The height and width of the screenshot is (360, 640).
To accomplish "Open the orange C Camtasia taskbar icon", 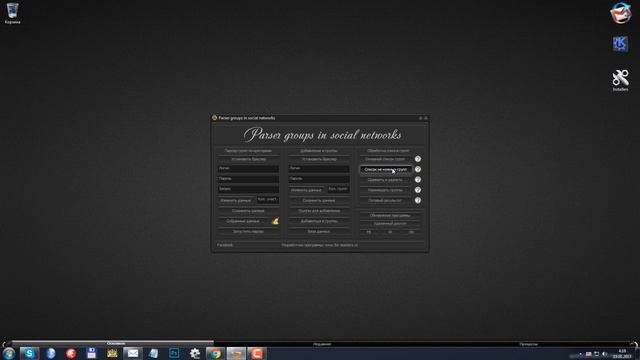I will (x=257, y=353).
